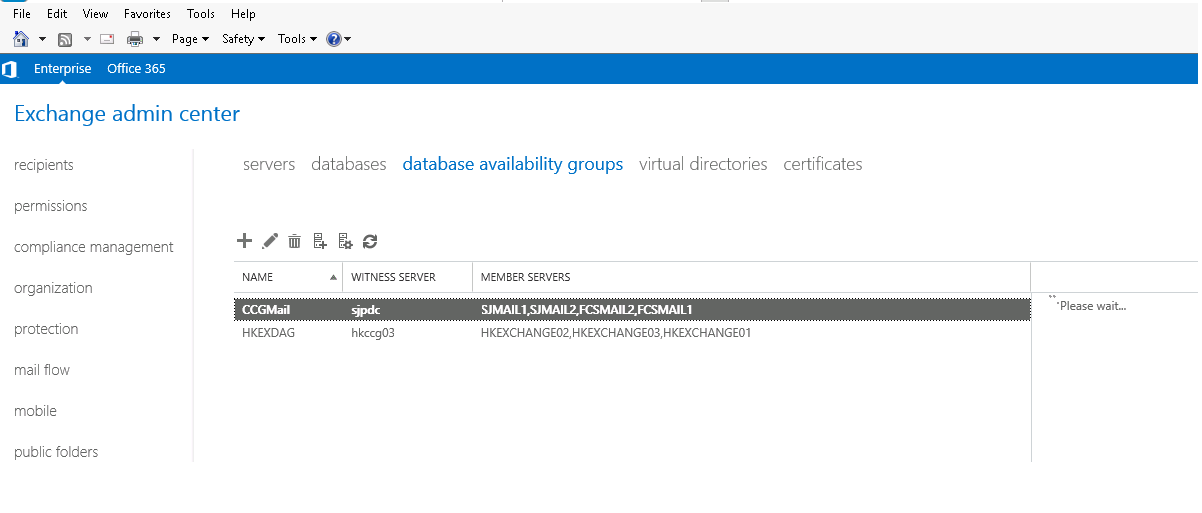Open compliance management in left navigation
Image resolution: width=1202 pixels, height=513 pixels.
coord(94,247)
